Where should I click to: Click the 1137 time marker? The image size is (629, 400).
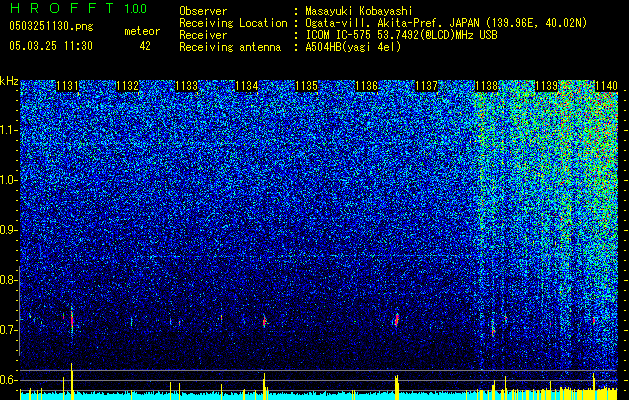[426, 86]
